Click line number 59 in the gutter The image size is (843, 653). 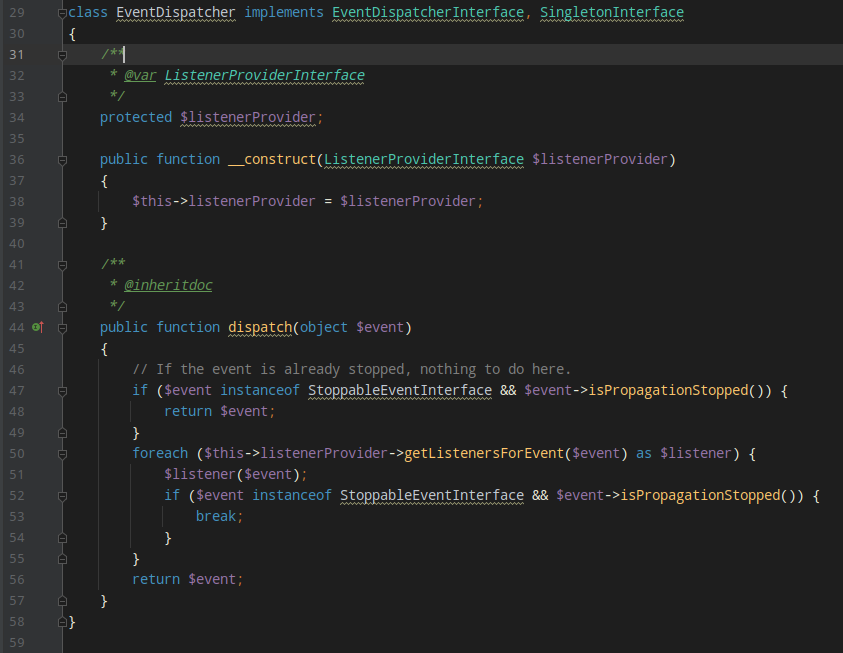pos(17,643)
